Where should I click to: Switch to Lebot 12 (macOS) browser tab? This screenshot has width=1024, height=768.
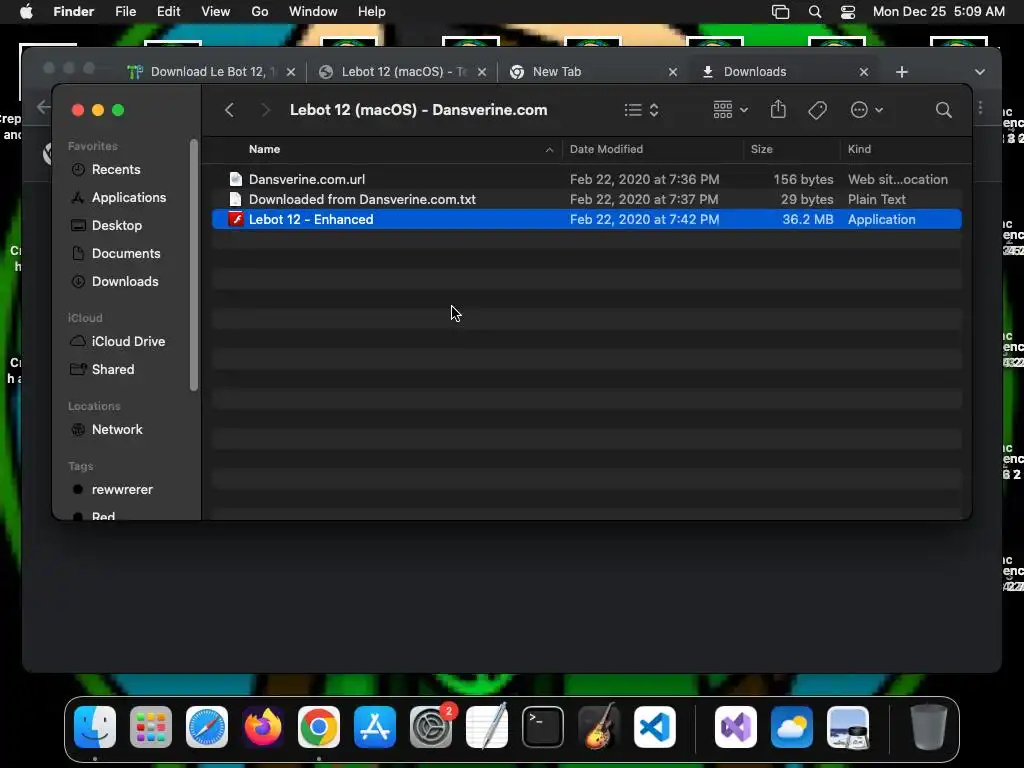tap(402, 72)
